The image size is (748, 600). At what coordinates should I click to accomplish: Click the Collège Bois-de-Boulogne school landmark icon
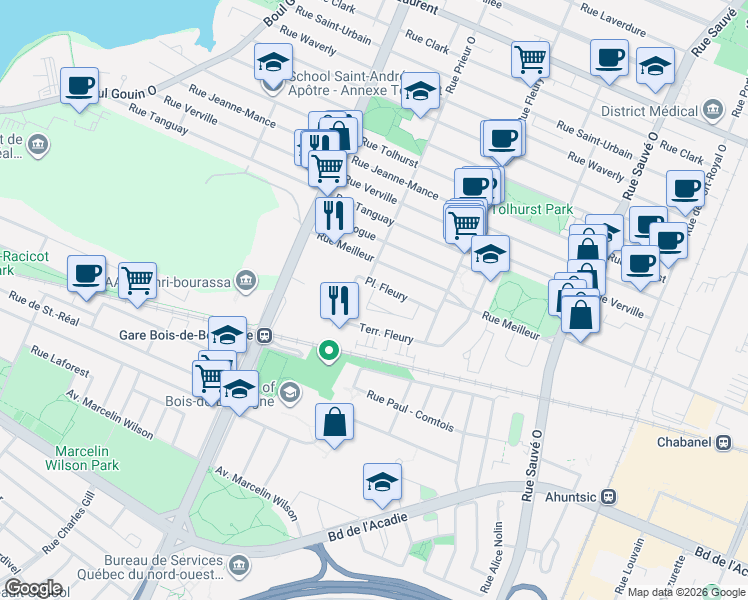tap(291, 393)
